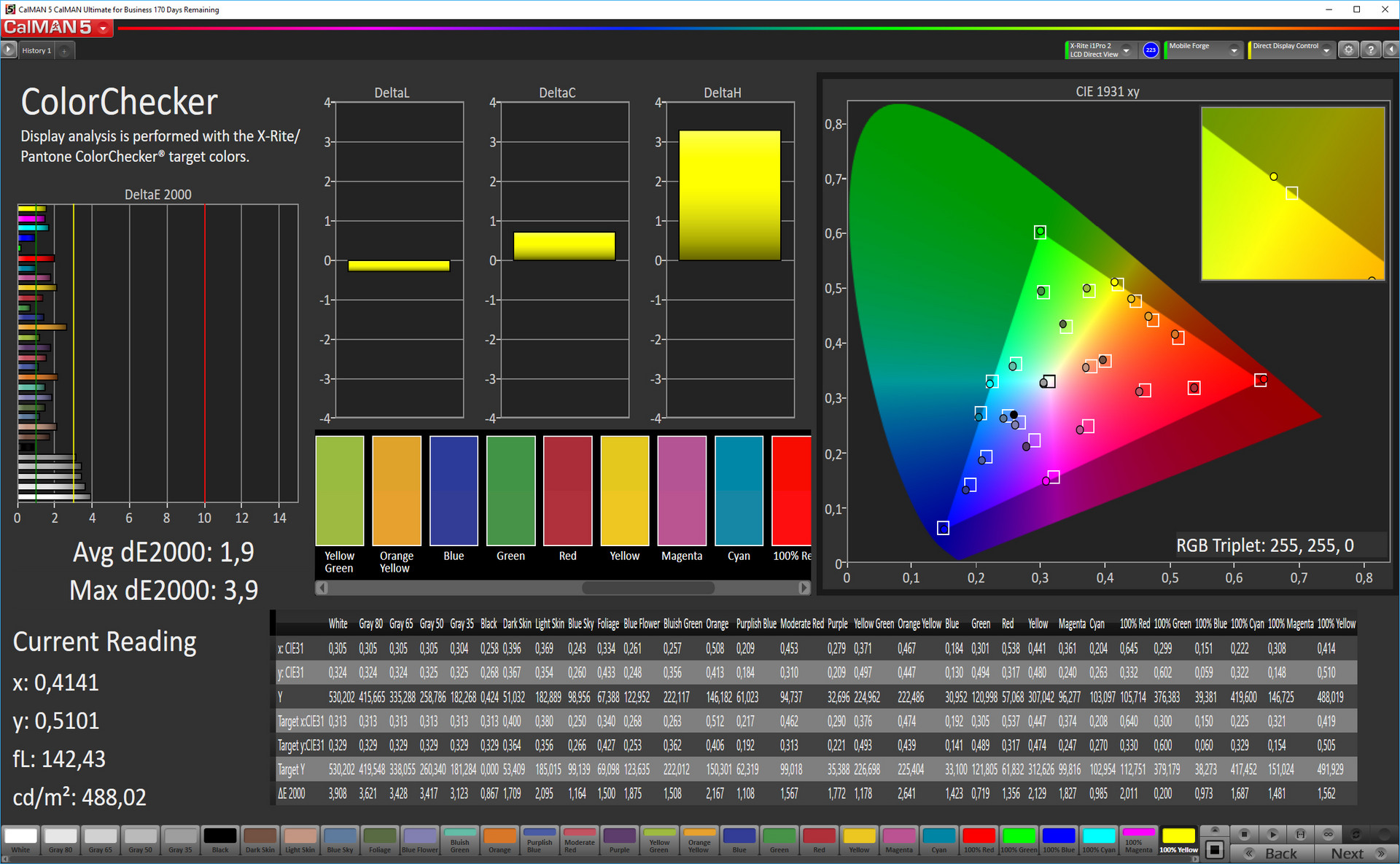Select the Dark Skin color patch
The width and height of the screenshot is (1400, 864).
pyautogui.click(x=260, y=839)
